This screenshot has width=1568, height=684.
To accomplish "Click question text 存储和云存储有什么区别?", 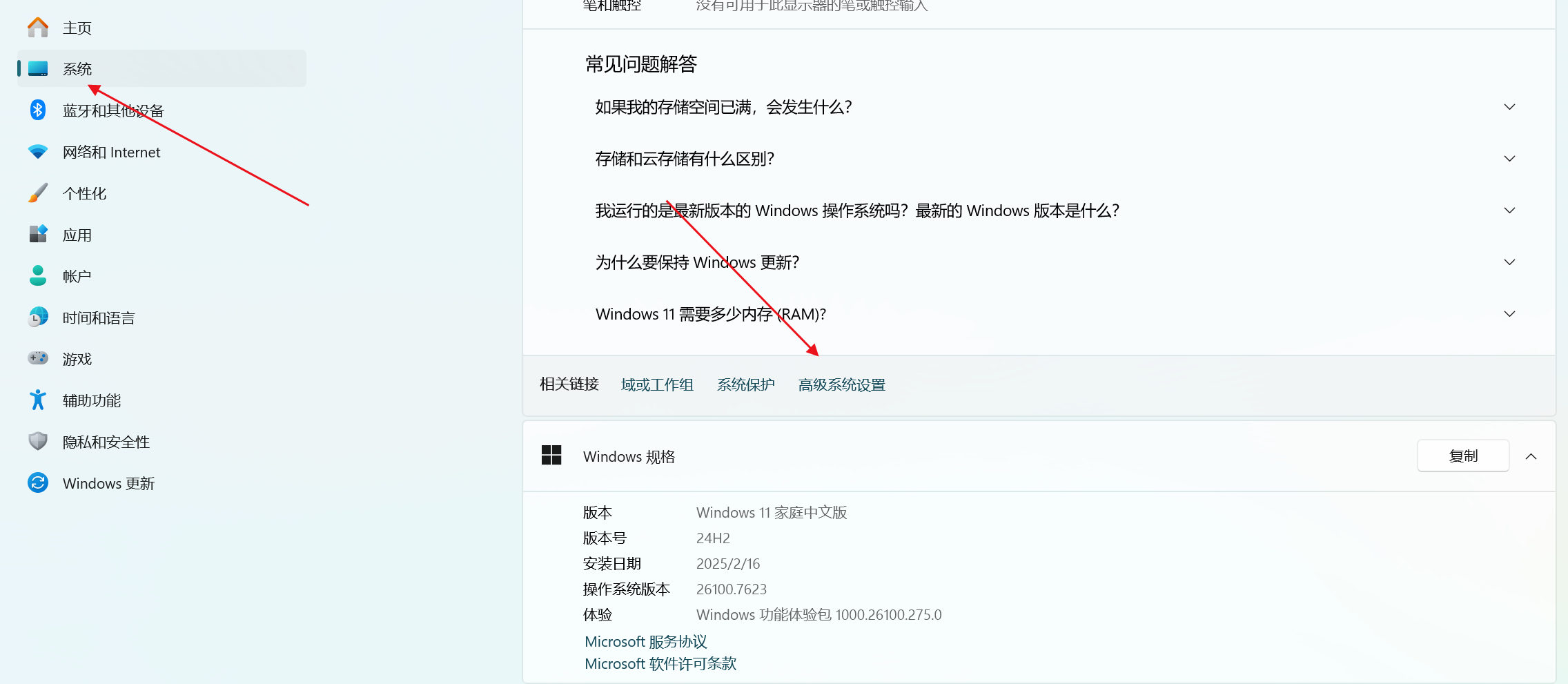I will point(685,159).
